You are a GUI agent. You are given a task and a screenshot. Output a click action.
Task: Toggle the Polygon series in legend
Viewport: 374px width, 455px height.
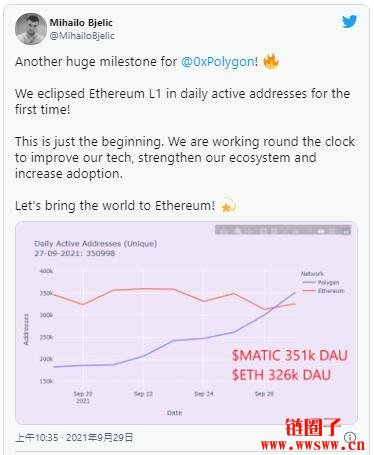point(320,282)
